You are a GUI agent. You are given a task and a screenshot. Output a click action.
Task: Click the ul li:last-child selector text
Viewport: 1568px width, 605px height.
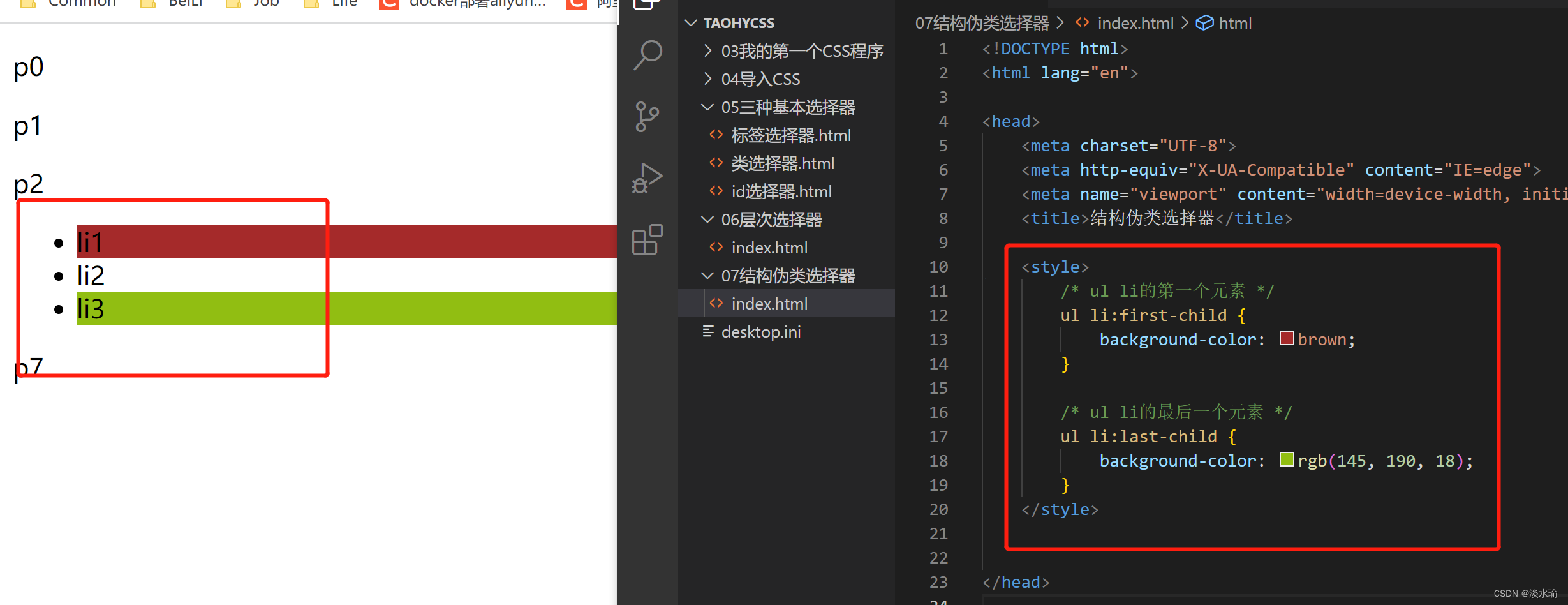(1139, 437)
